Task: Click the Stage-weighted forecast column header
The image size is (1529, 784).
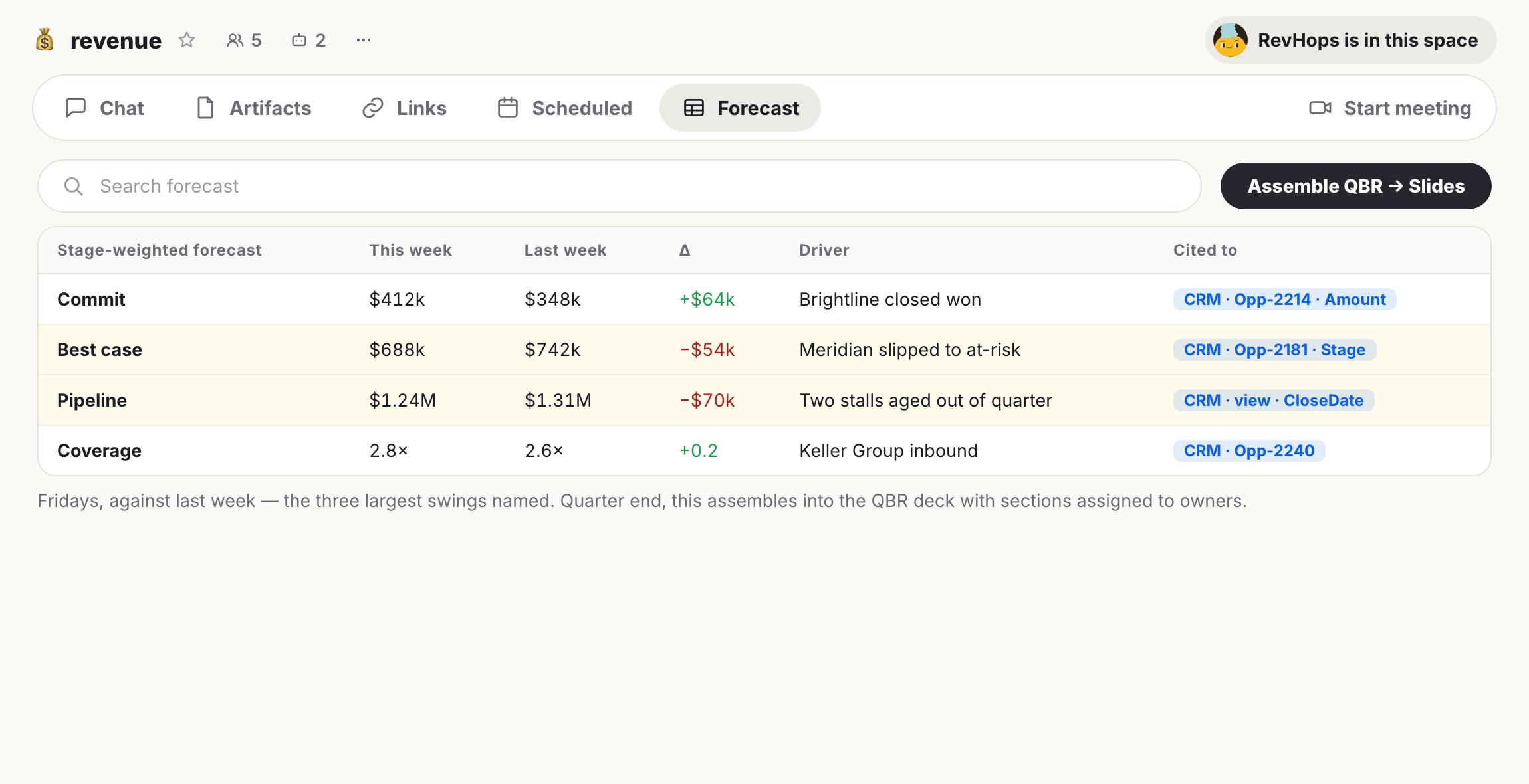Action: [159, 250]
